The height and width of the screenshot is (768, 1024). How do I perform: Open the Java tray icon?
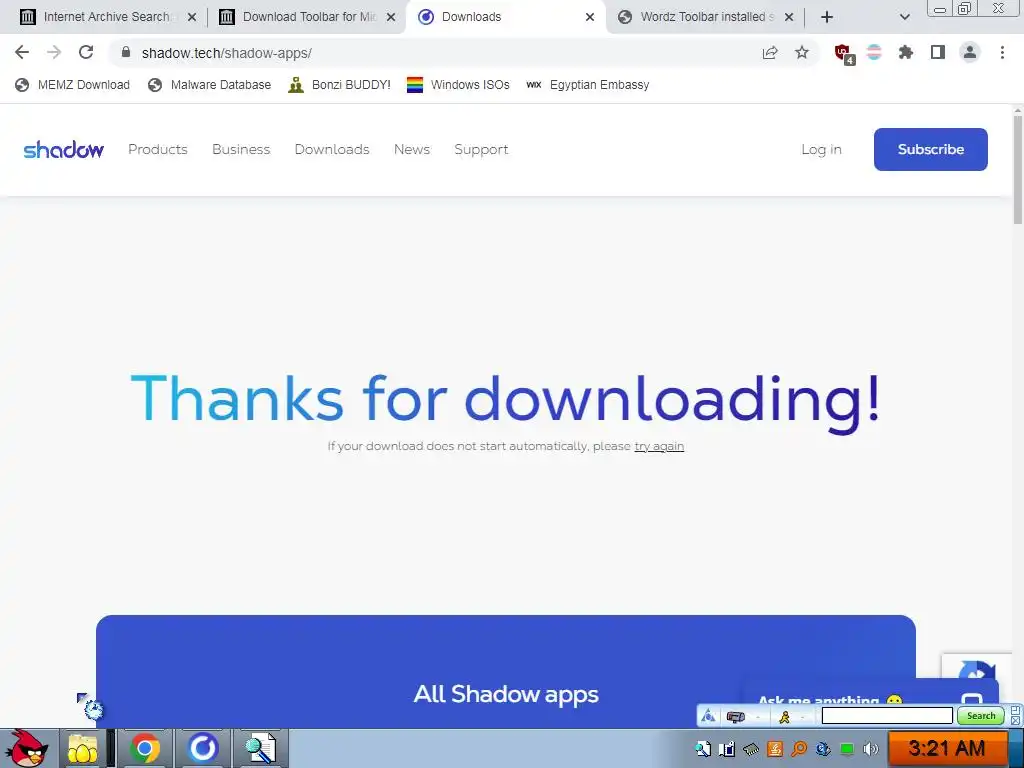pyautogui.click(x=775, y=749)
